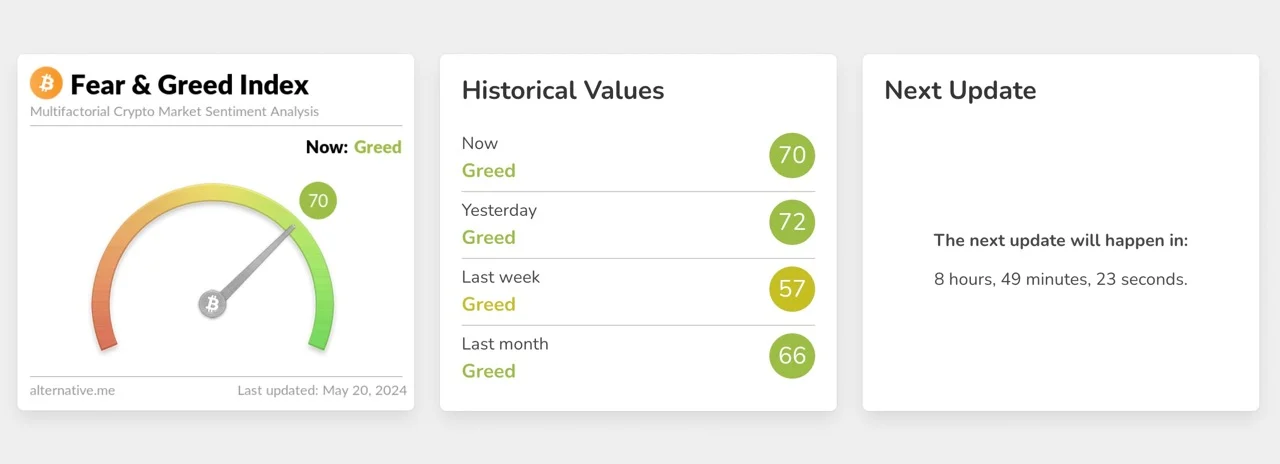This screenshot has height=464, width=1280.
Task: Click the Yesterday value 72 circle
Action: pyautogui.click(x=792, y=222)
